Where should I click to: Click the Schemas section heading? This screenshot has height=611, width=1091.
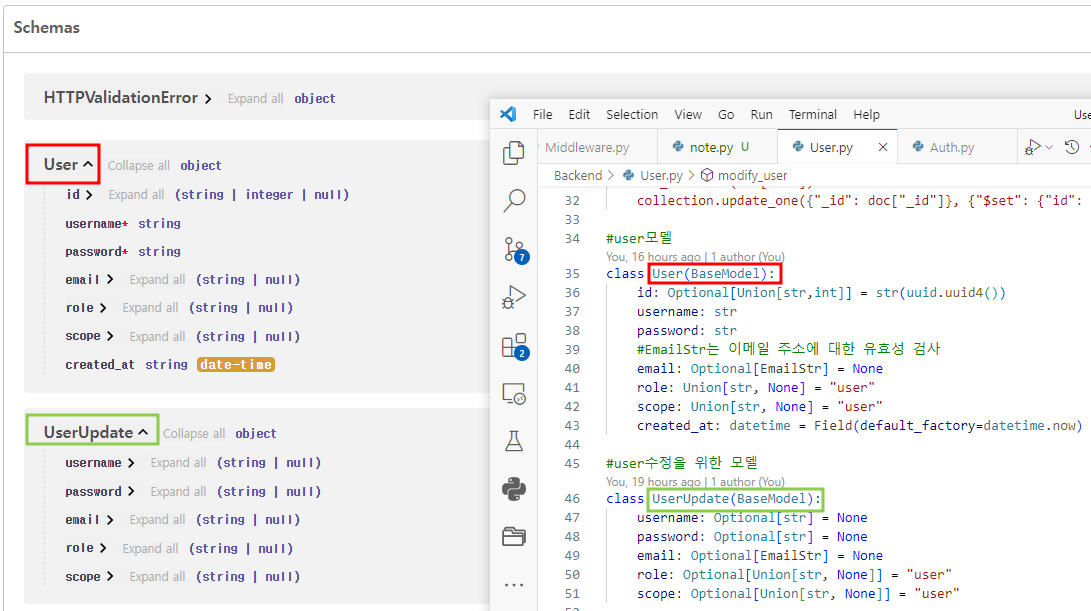[47, 27]
